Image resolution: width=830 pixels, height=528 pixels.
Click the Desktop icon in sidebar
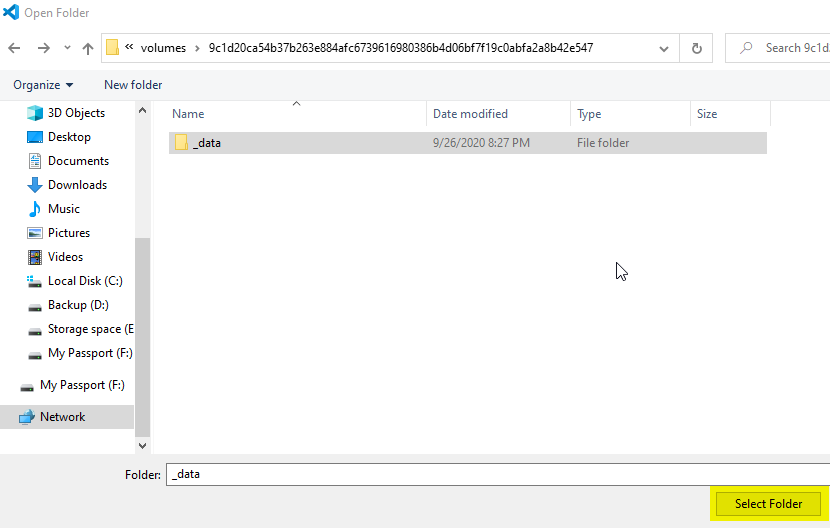point(34,137)
